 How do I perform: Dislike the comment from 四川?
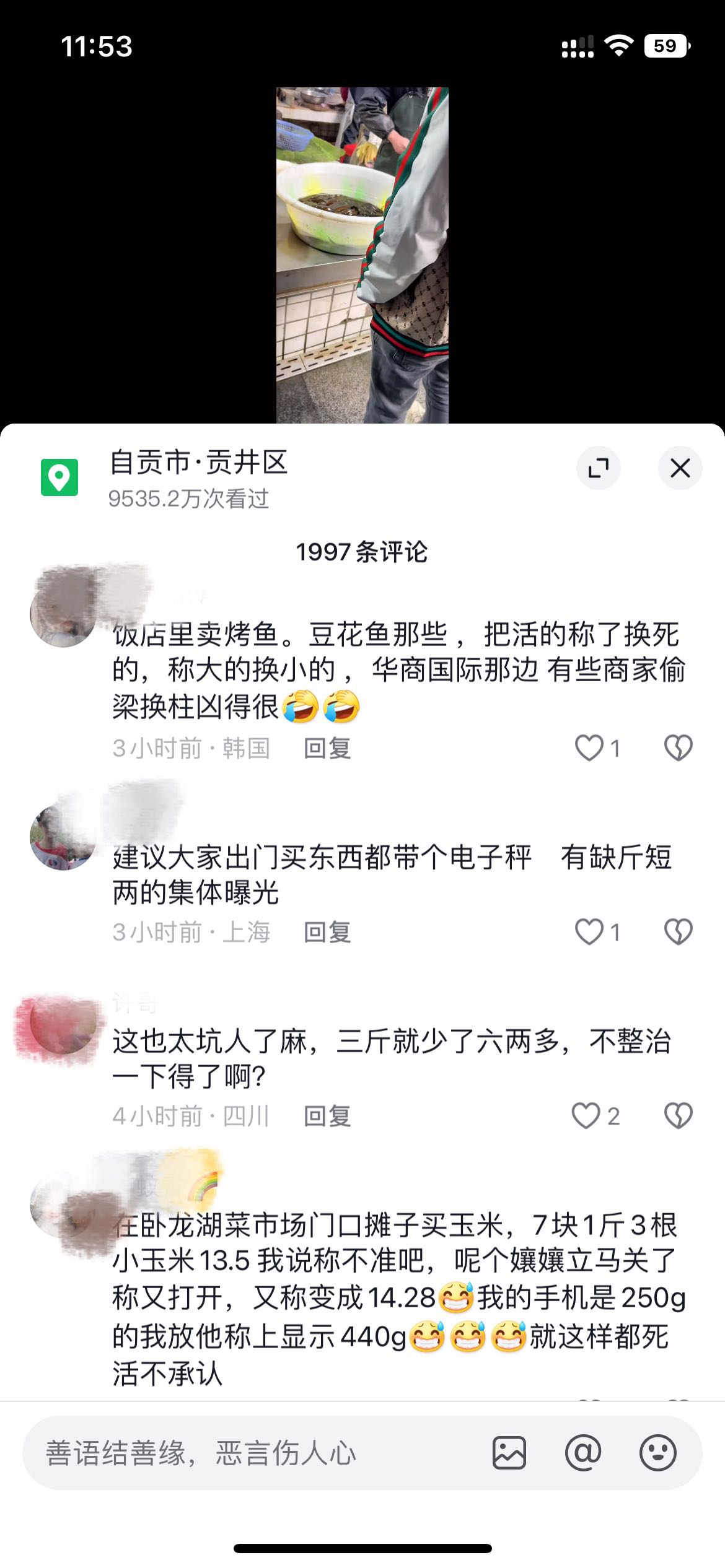(x=678, y=1116)
